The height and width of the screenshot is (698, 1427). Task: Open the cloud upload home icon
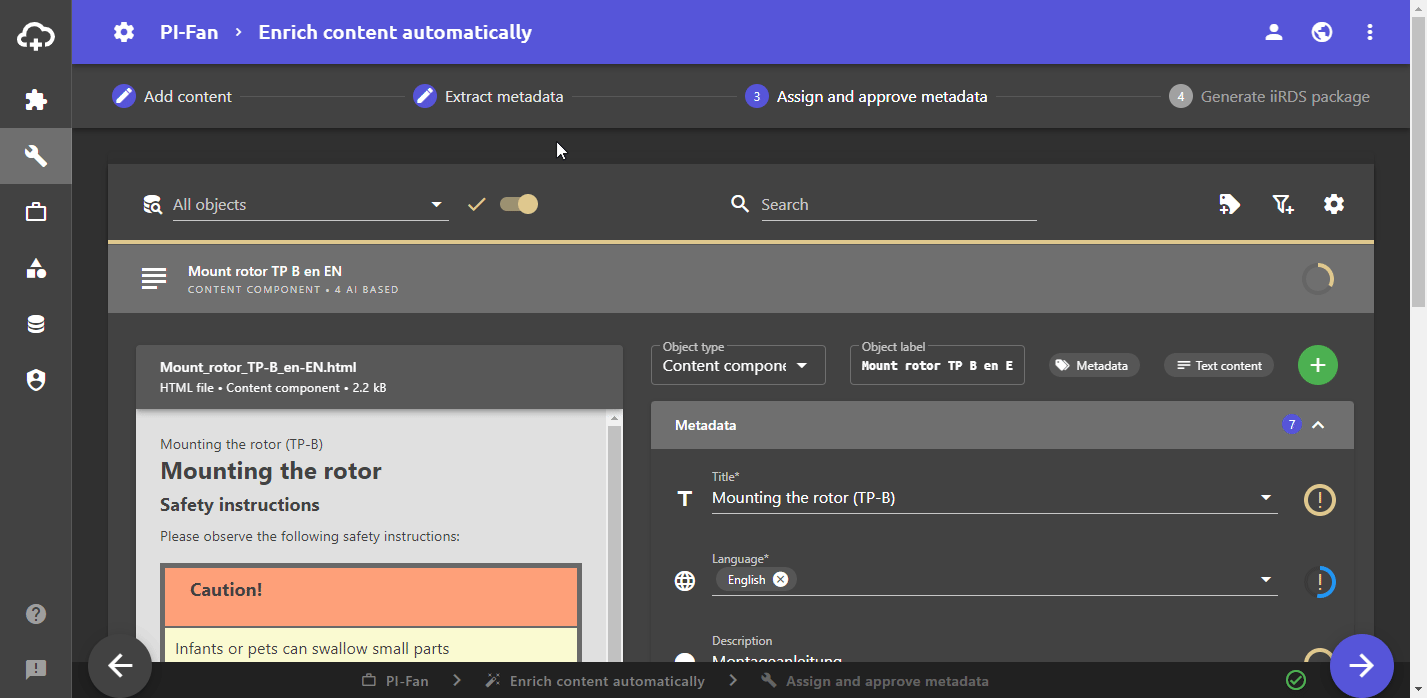(x=36, y=37)
